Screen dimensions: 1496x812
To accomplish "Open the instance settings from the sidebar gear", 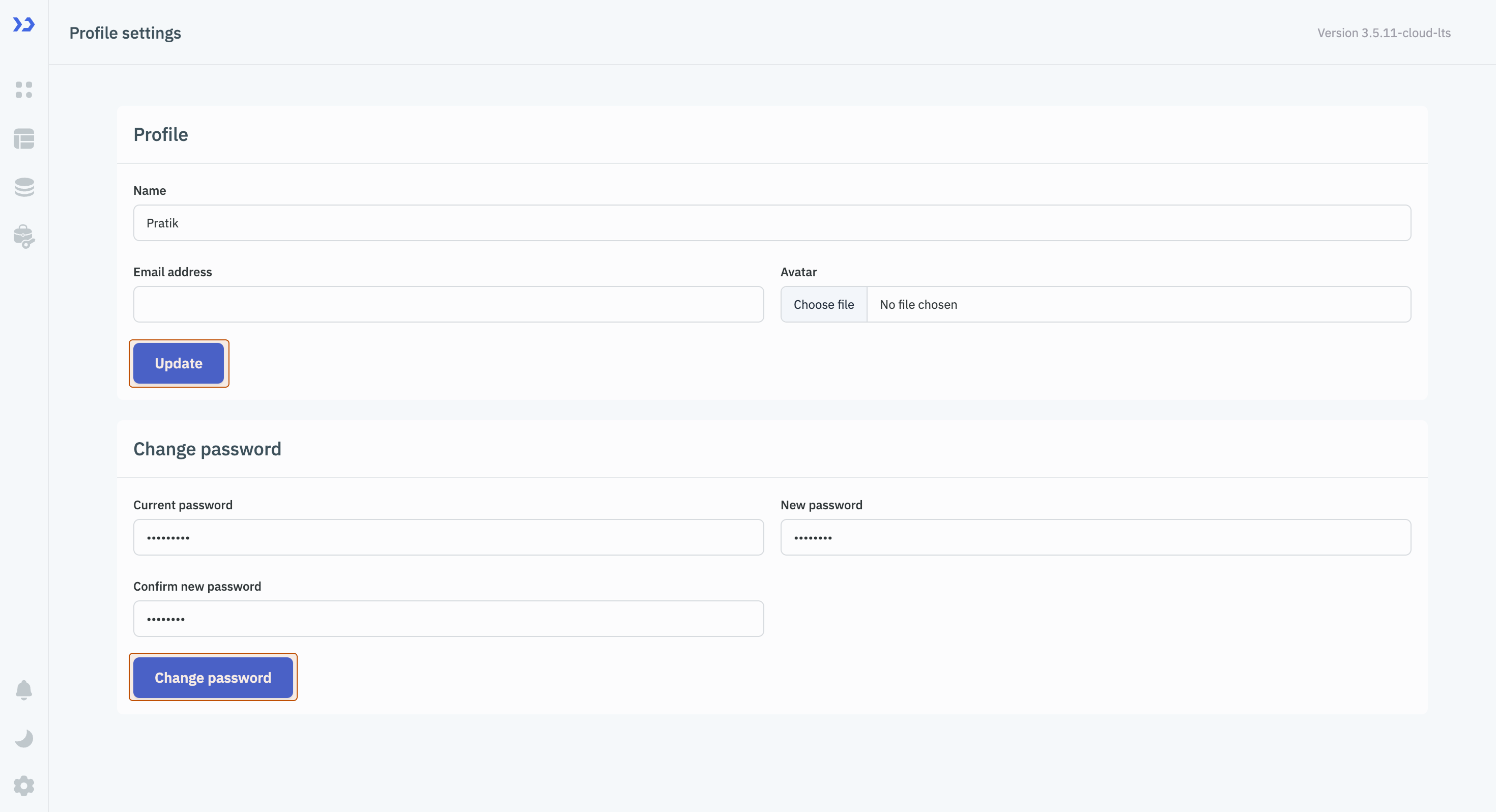I will (x=24, y=785).
